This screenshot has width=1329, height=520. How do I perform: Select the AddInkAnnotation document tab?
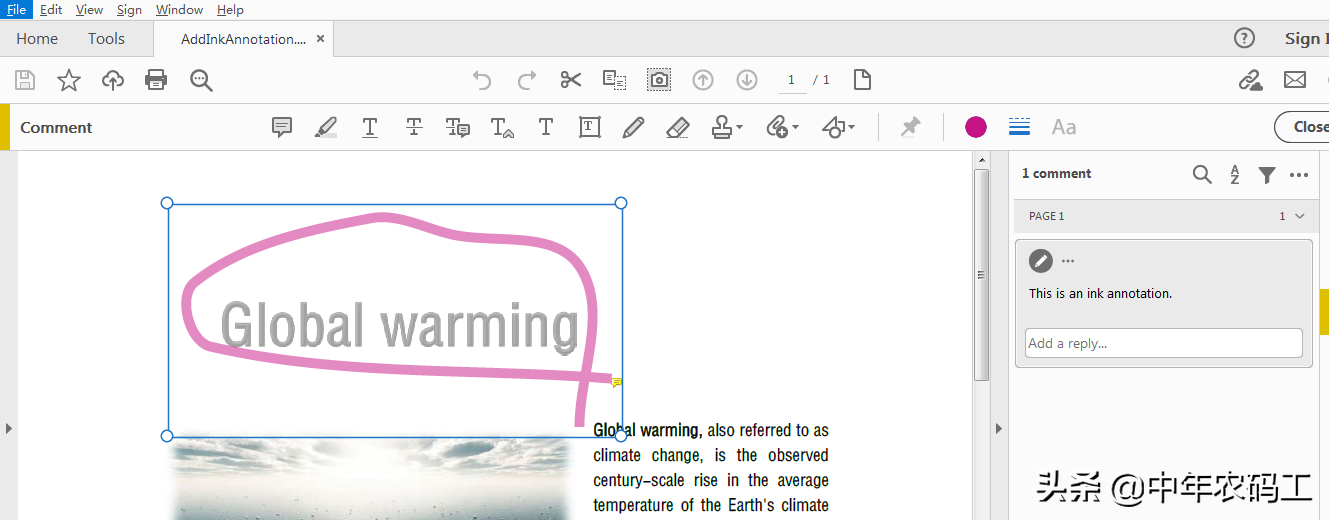click(243, 39)
